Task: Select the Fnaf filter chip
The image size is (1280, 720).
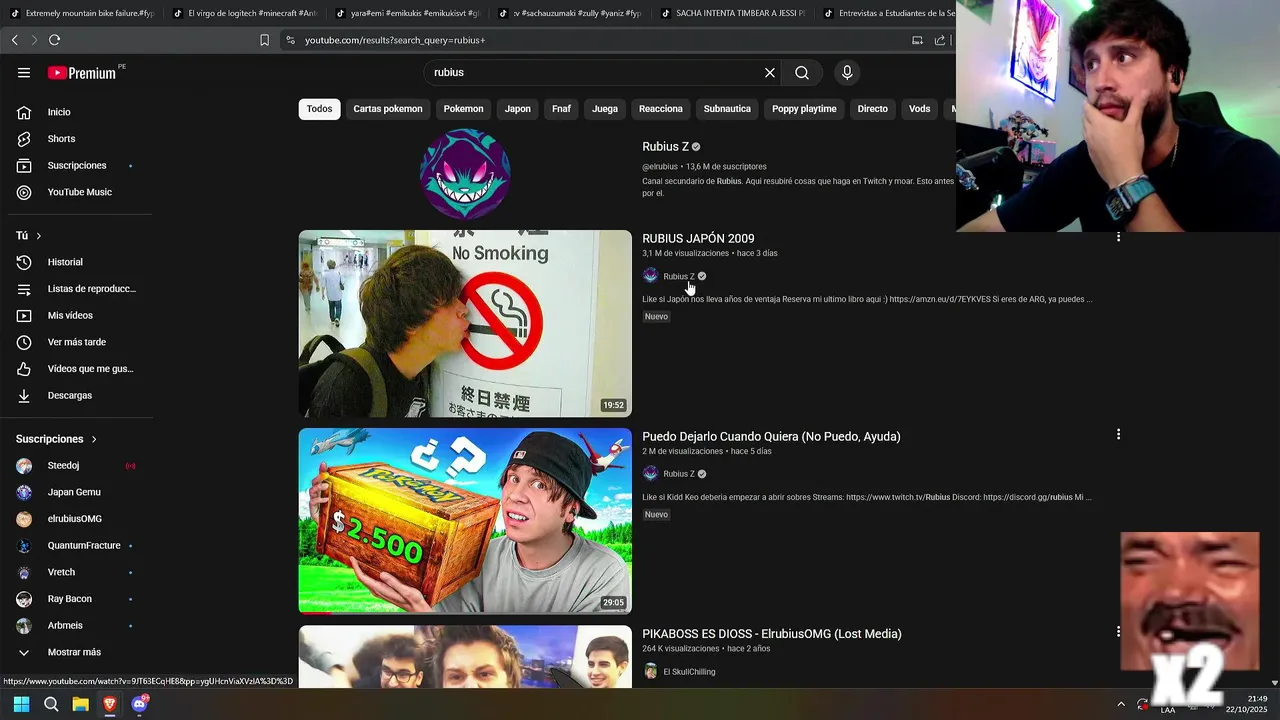Action: click(x=561, y=109)
